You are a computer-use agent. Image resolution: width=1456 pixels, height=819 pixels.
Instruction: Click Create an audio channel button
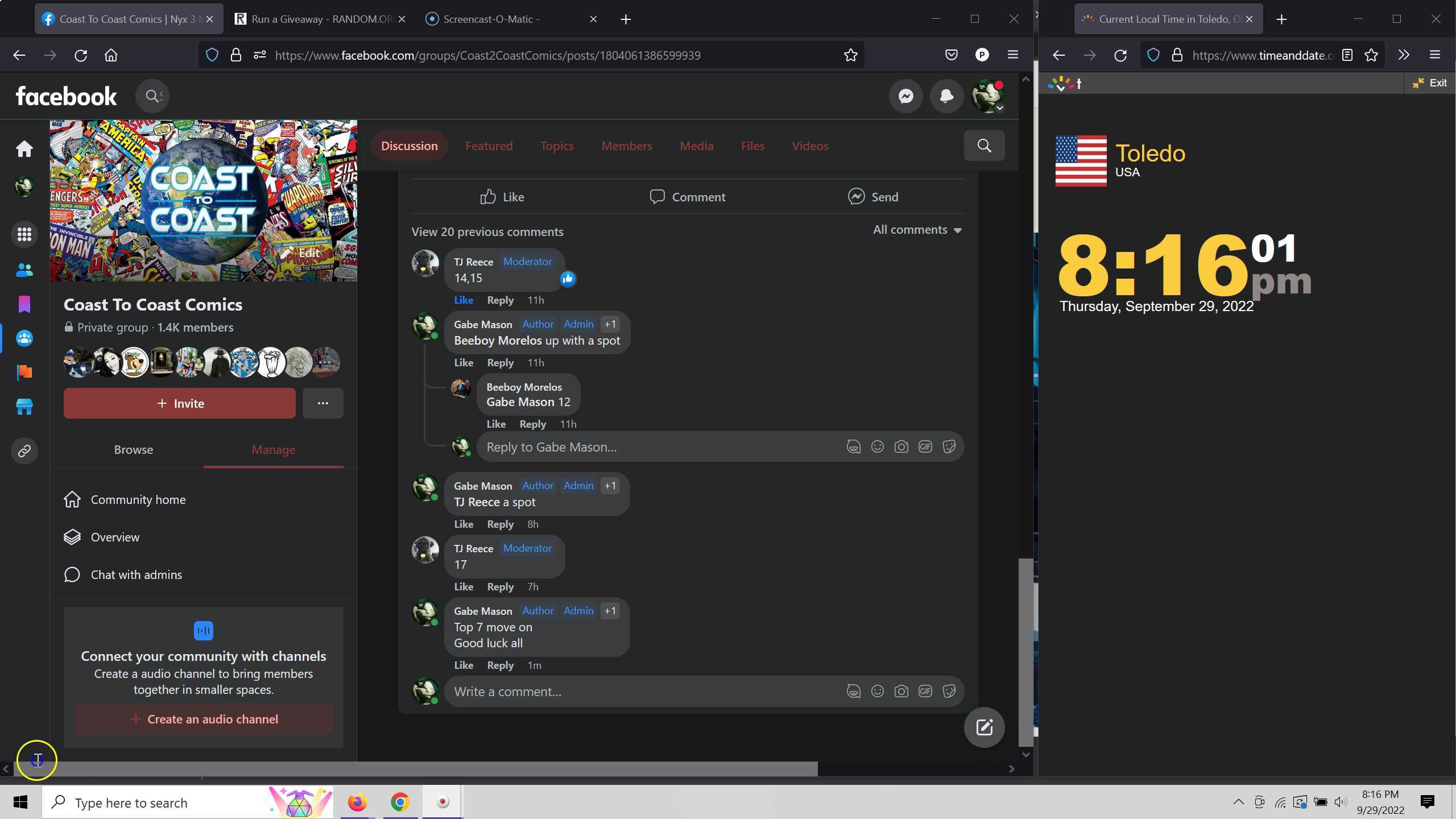(x=203, y=719)
